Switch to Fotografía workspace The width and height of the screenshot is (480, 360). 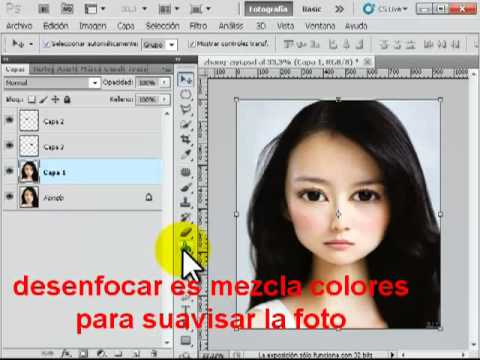[x=268, y=9]
